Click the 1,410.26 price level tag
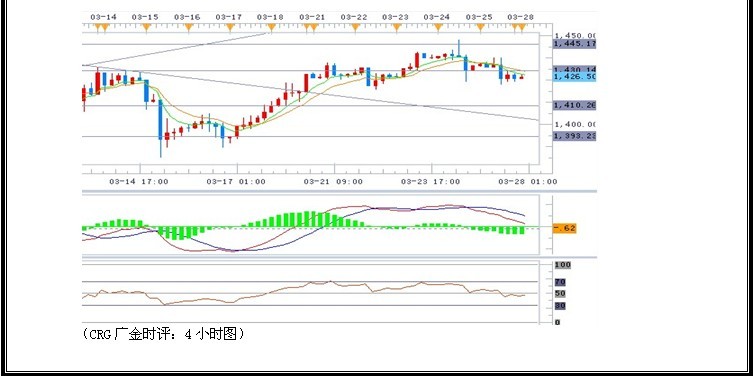The width and height of the screenshot is (753, 376). pyautogui.click(x=574, y=105)
